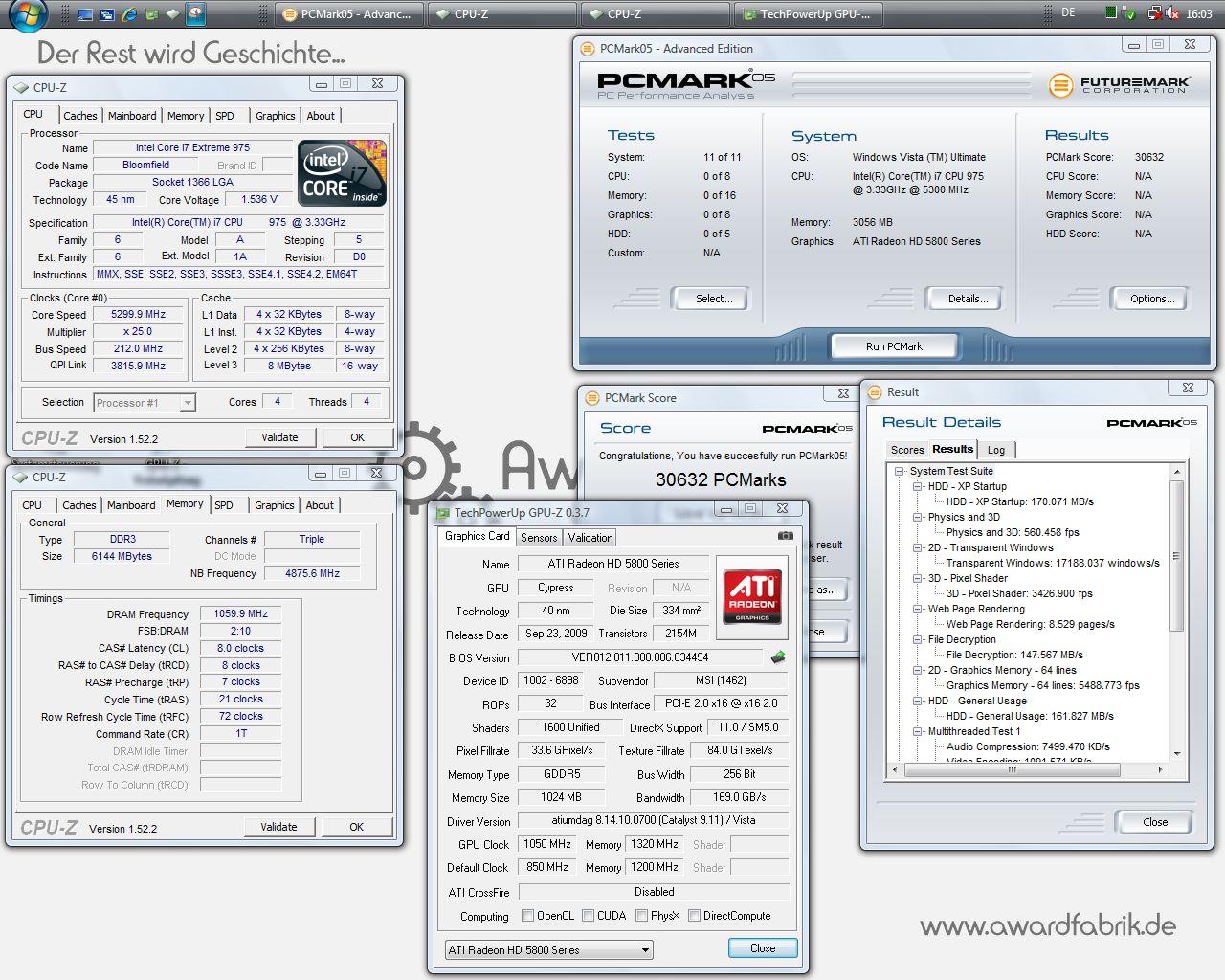Viewport: 1225px width, 980px height.
Task: Collapse the Physics and 3D node
Action: [917, 517]
